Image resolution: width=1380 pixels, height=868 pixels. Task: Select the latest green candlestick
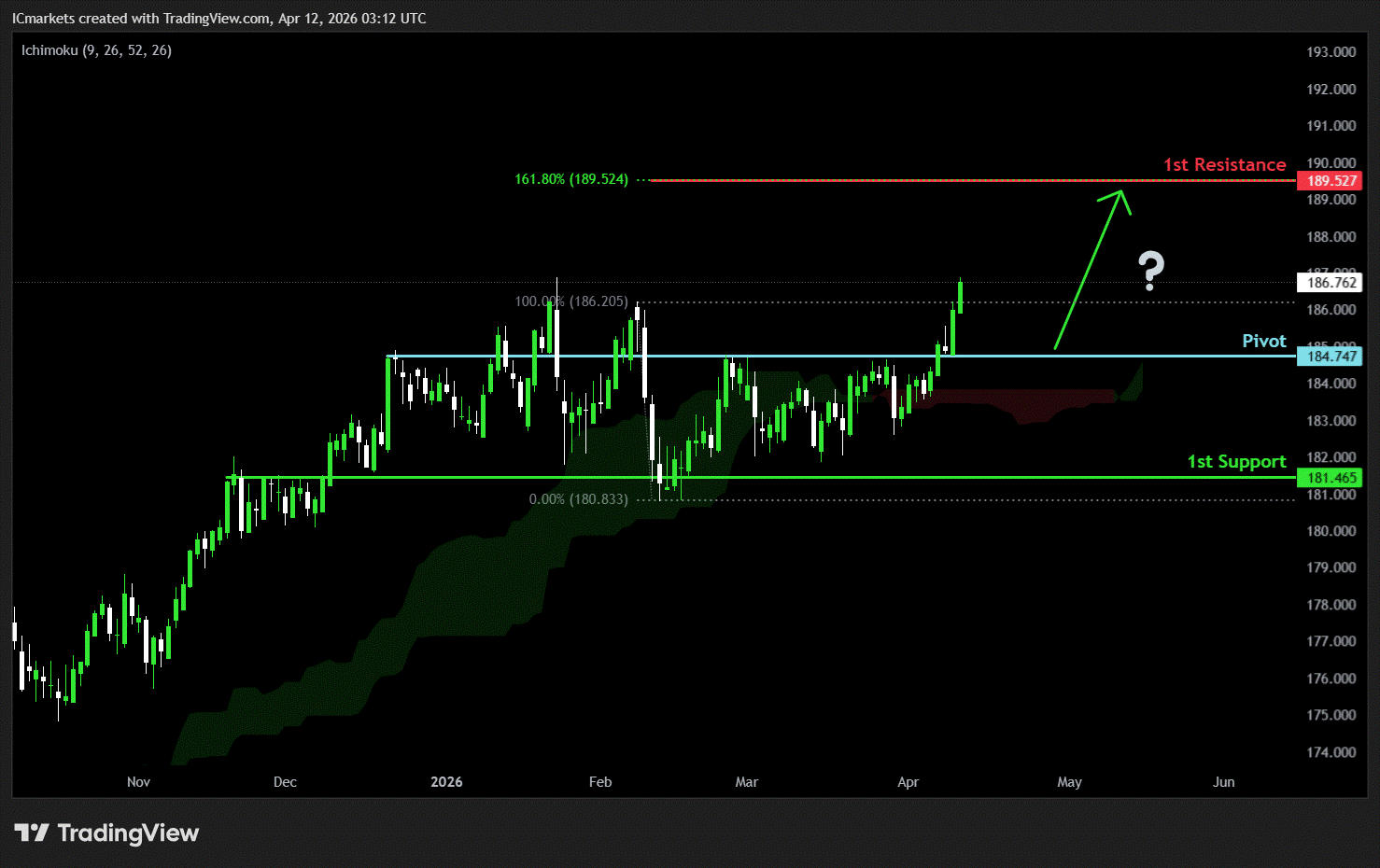pyautogui.click(x=960, y=297)
